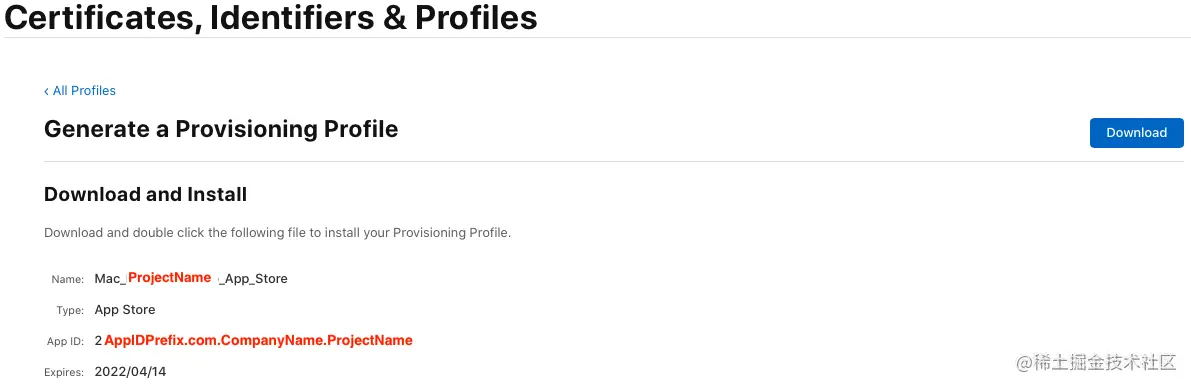Image resolution: width=1191 pixels, height=387 pixels.
Task: Click the Certificates, Identifiers & Profiles heading
Action: pos(271,18)
